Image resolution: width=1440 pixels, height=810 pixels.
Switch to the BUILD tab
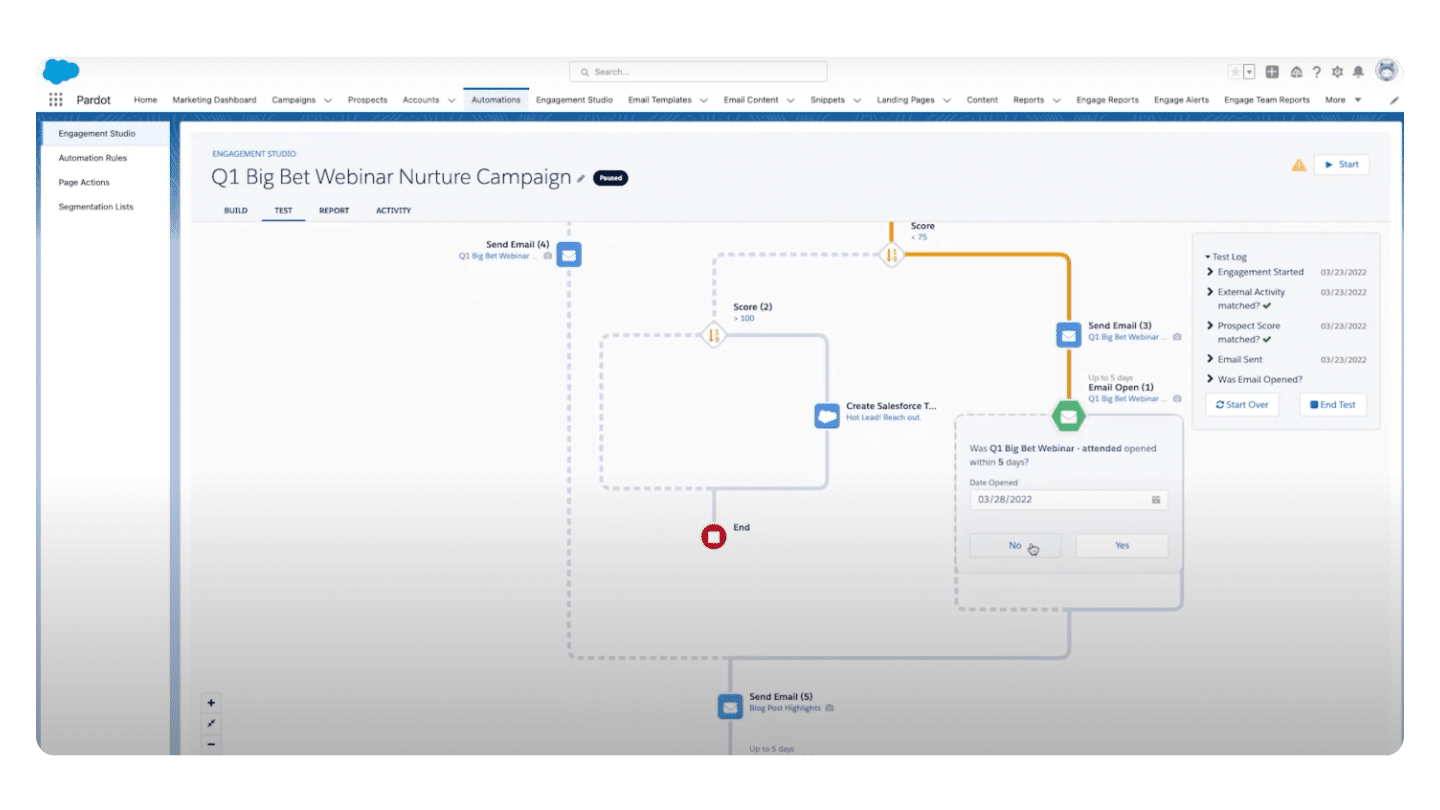[x=236, y=211]
